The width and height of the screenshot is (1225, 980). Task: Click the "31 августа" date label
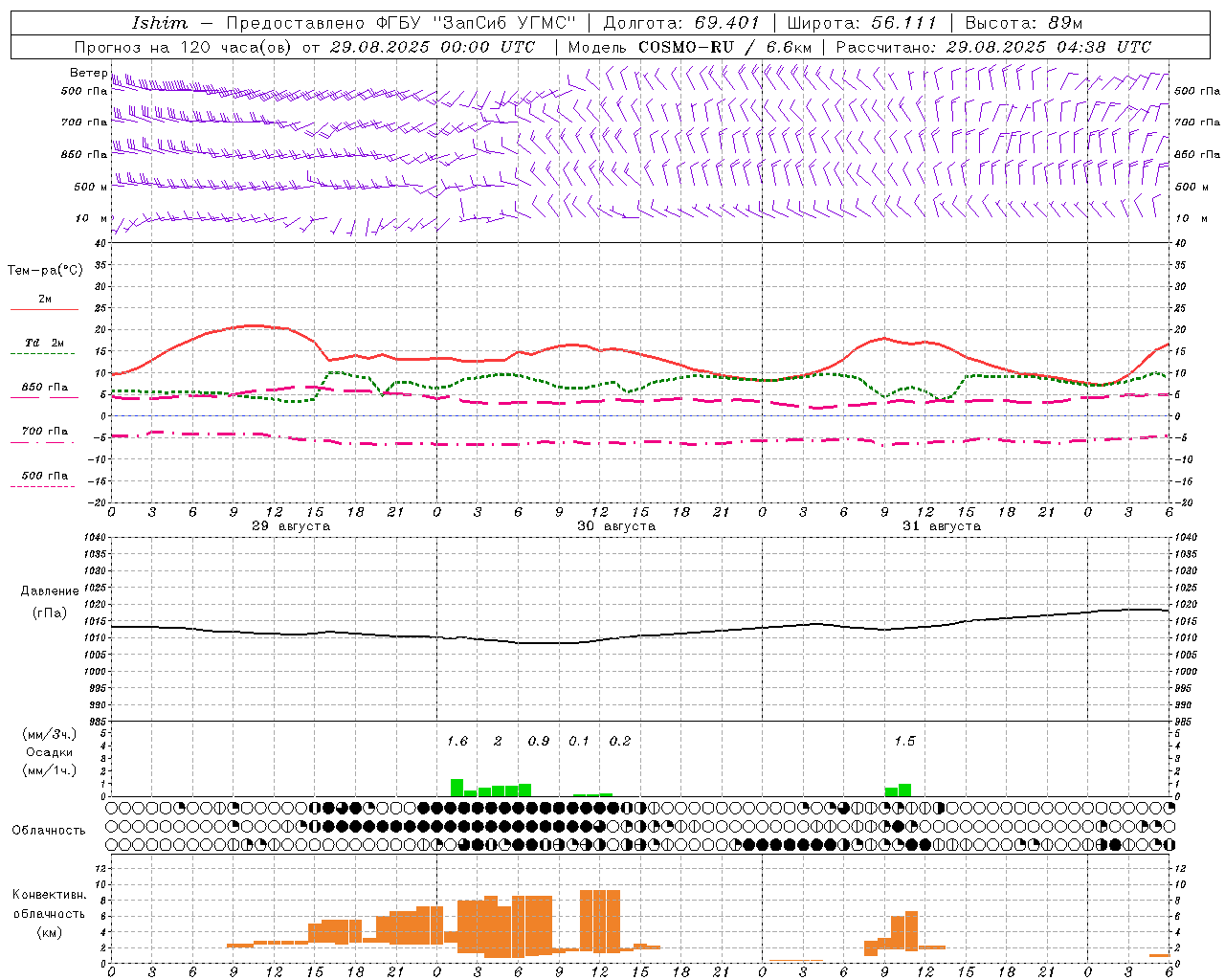pyautogui.click(x=942, y=526)
